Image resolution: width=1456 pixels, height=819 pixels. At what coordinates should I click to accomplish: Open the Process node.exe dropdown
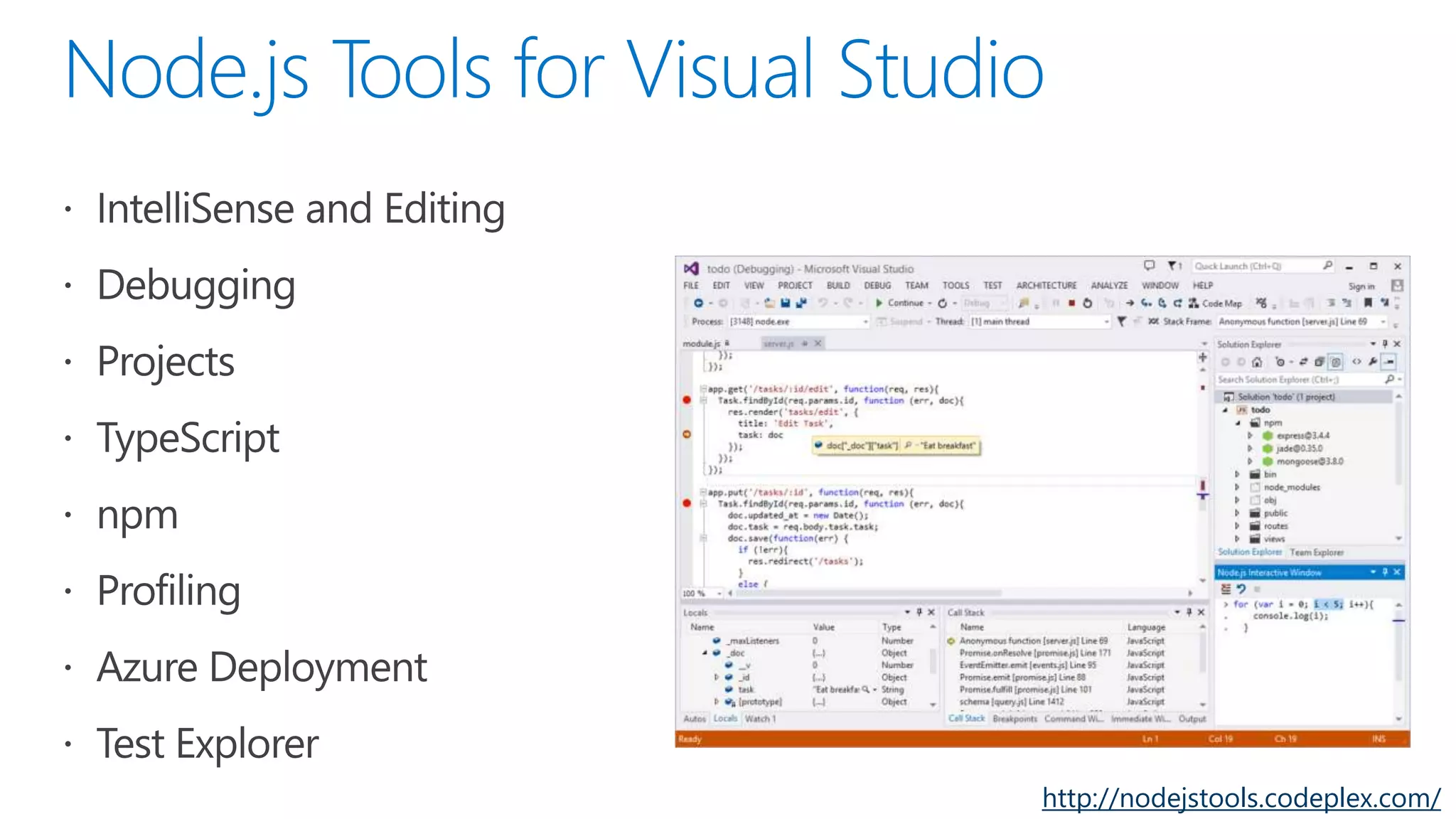click(865, 322)
